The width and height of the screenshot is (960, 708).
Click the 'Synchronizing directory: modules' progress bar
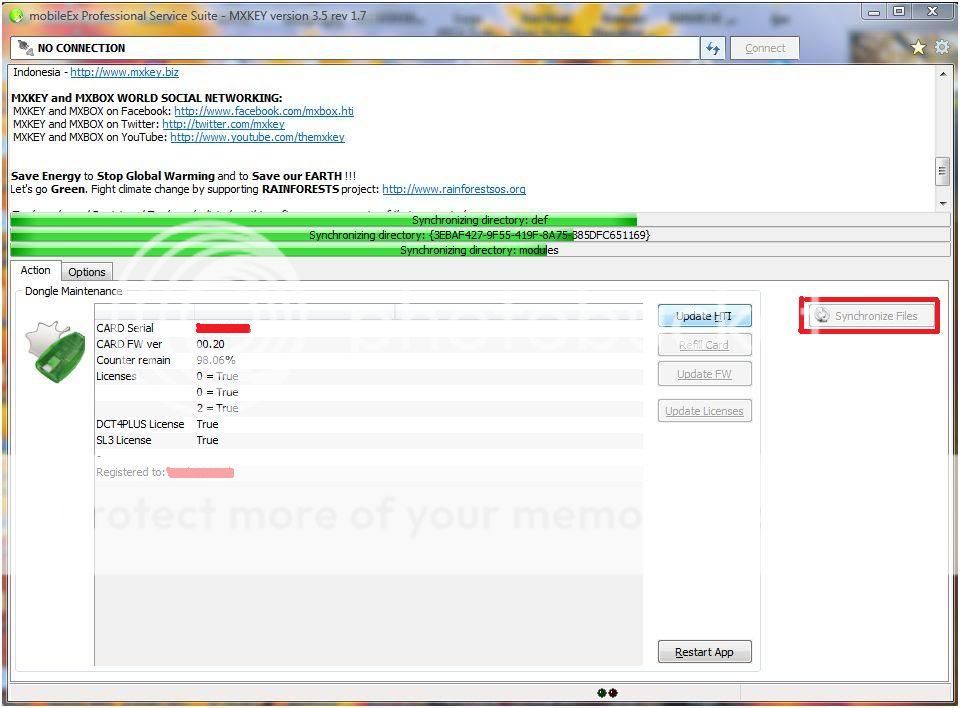pos(480,250)
